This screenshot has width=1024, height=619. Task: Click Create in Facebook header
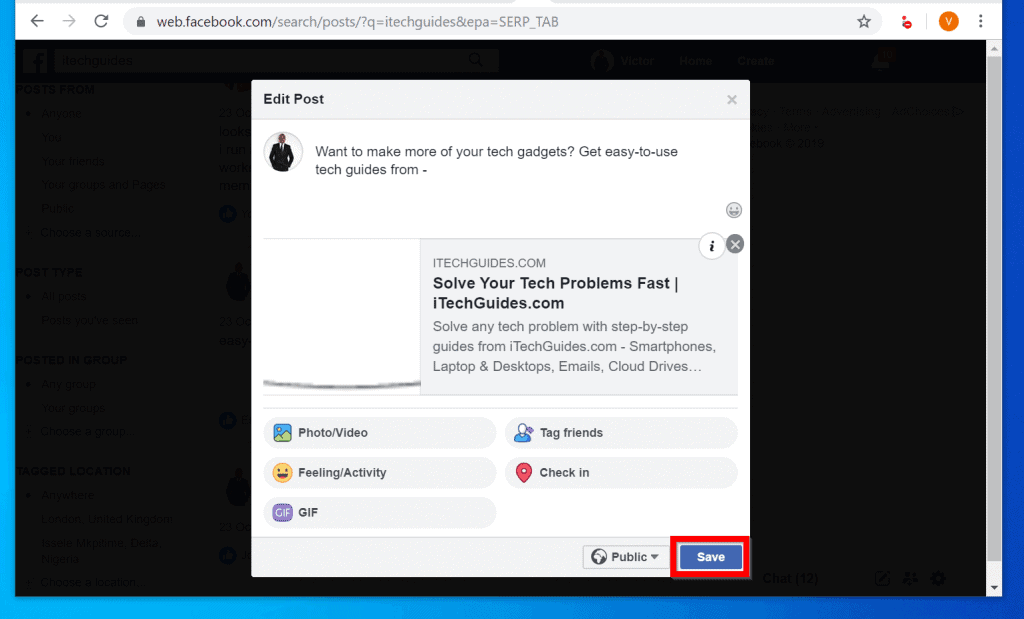(x=756, y=61)
